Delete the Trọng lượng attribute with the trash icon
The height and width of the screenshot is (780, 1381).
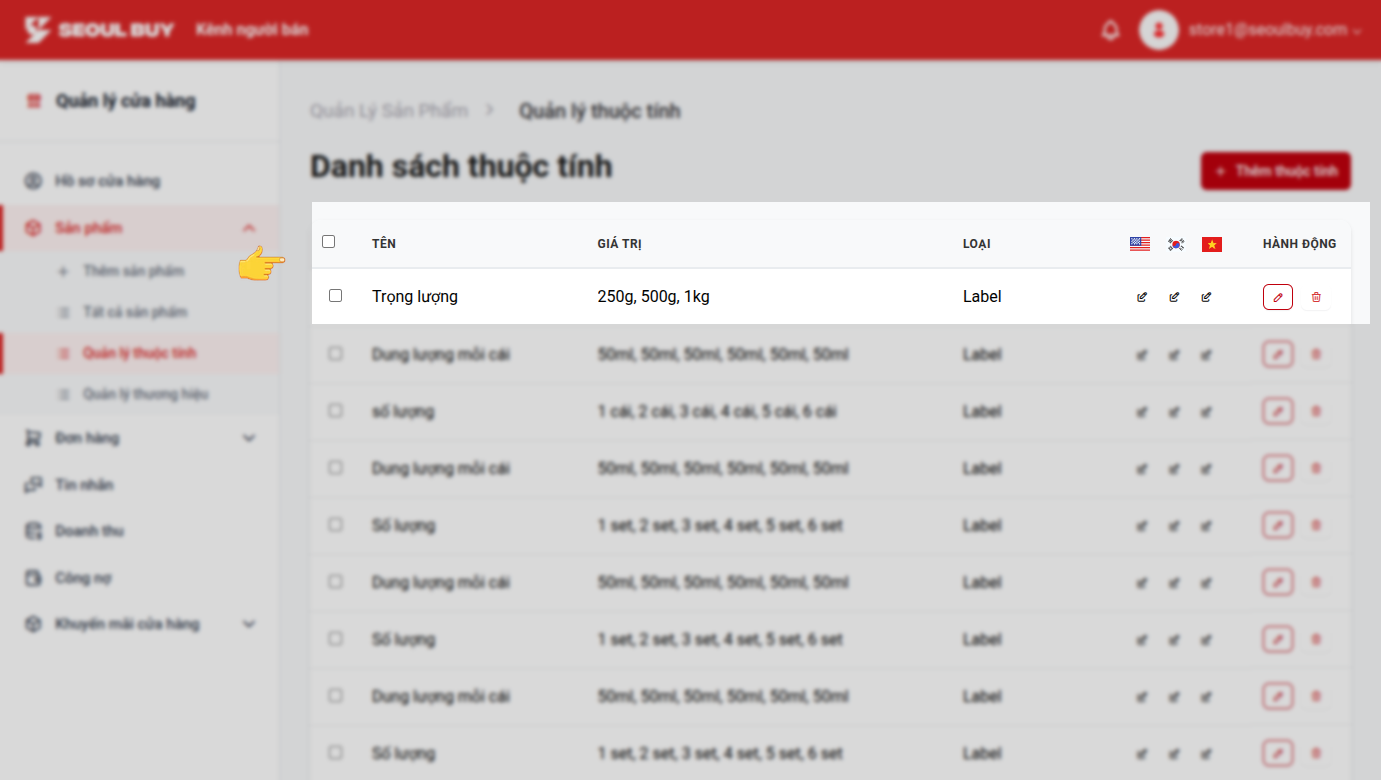1316,296
